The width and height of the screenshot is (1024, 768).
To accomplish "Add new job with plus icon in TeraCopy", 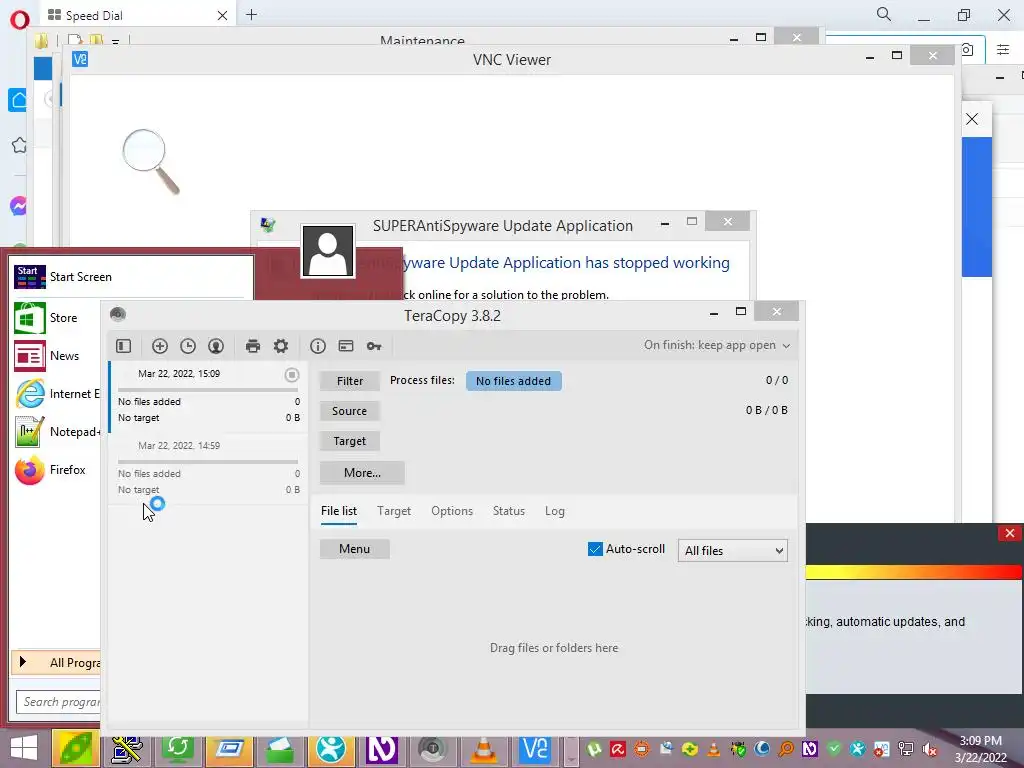I will [160, 346].
